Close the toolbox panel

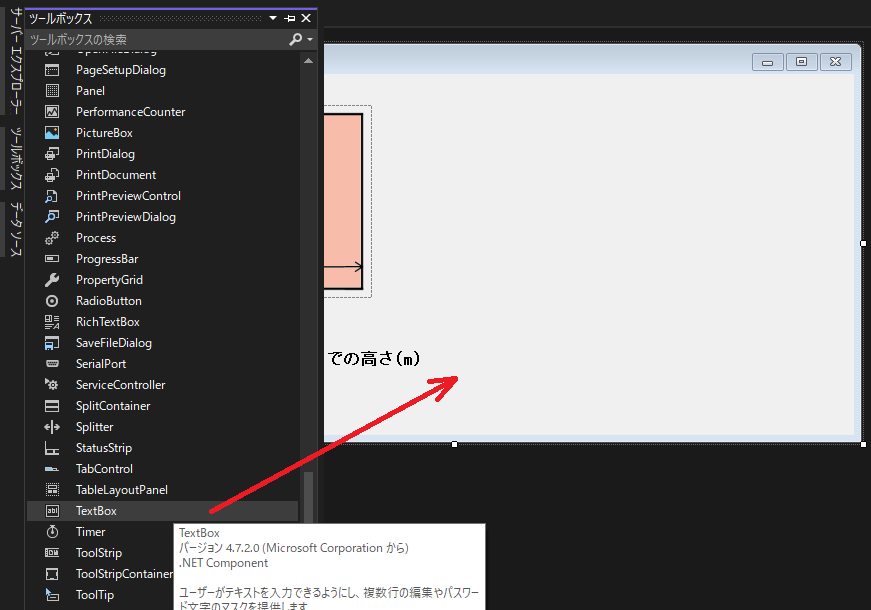[x=306, y=18]
